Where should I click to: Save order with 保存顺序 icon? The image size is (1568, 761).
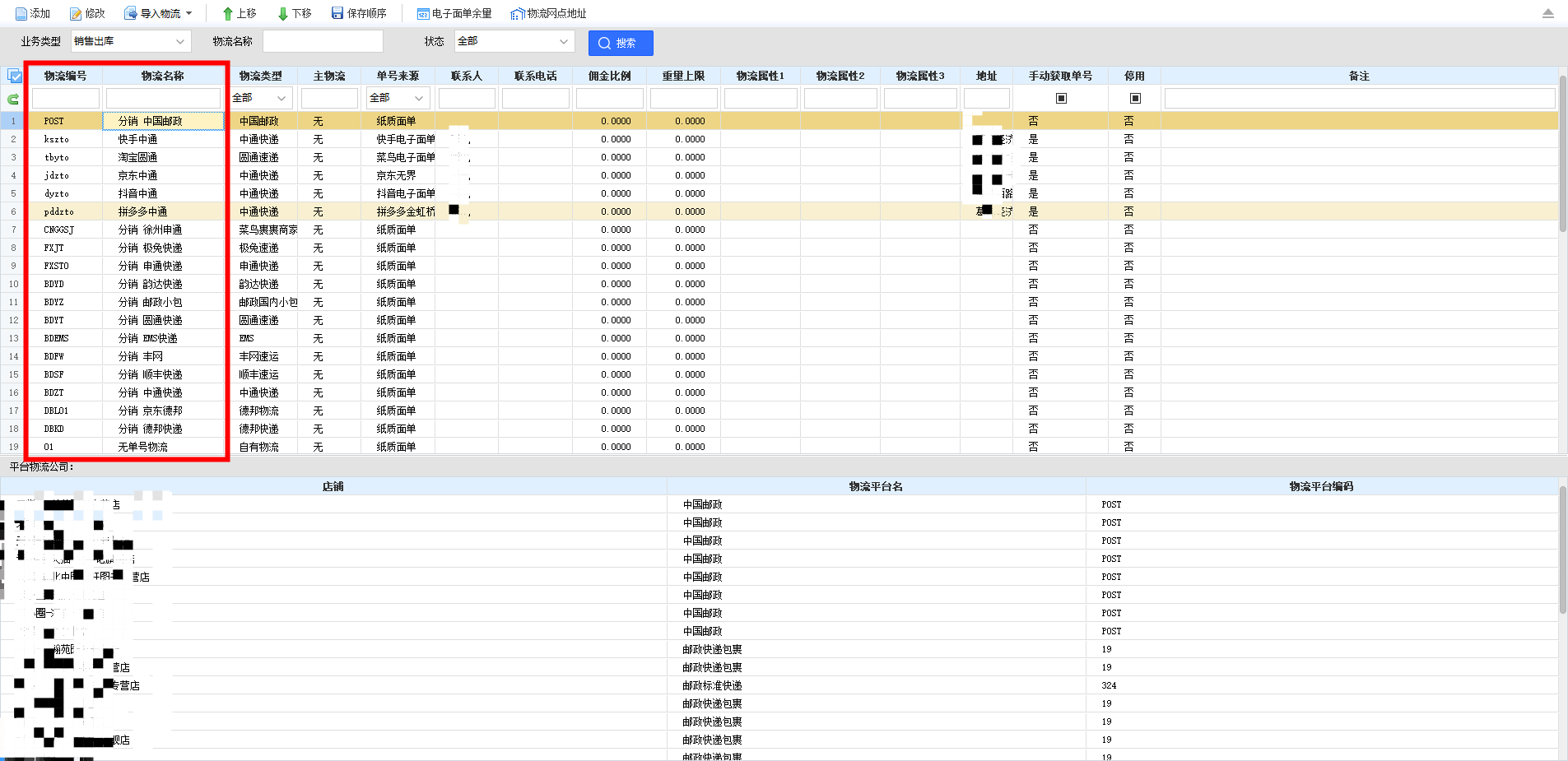pos(337,14)
